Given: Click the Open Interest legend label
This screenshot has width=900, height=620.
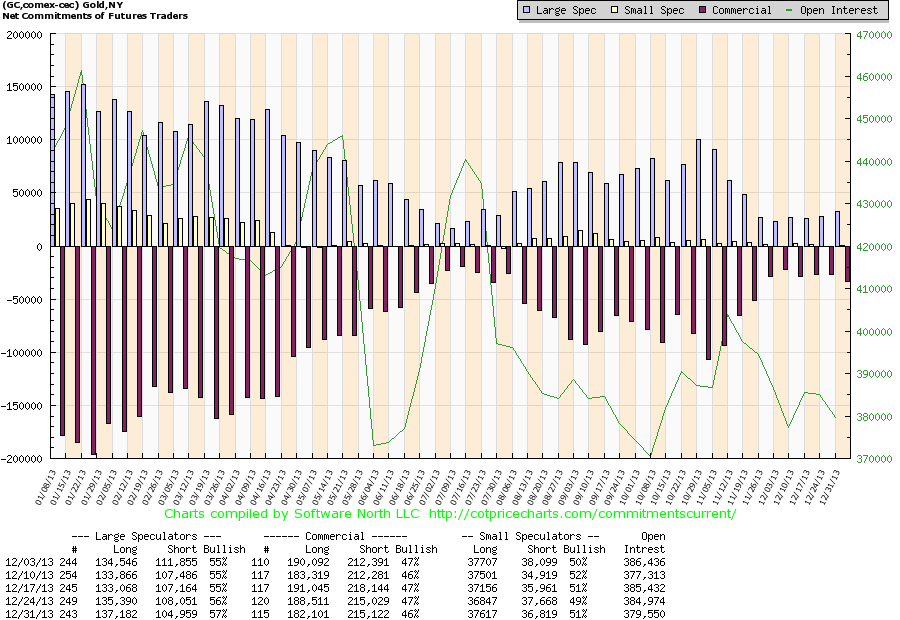Looking at the screenshot, I should point(839,10).
